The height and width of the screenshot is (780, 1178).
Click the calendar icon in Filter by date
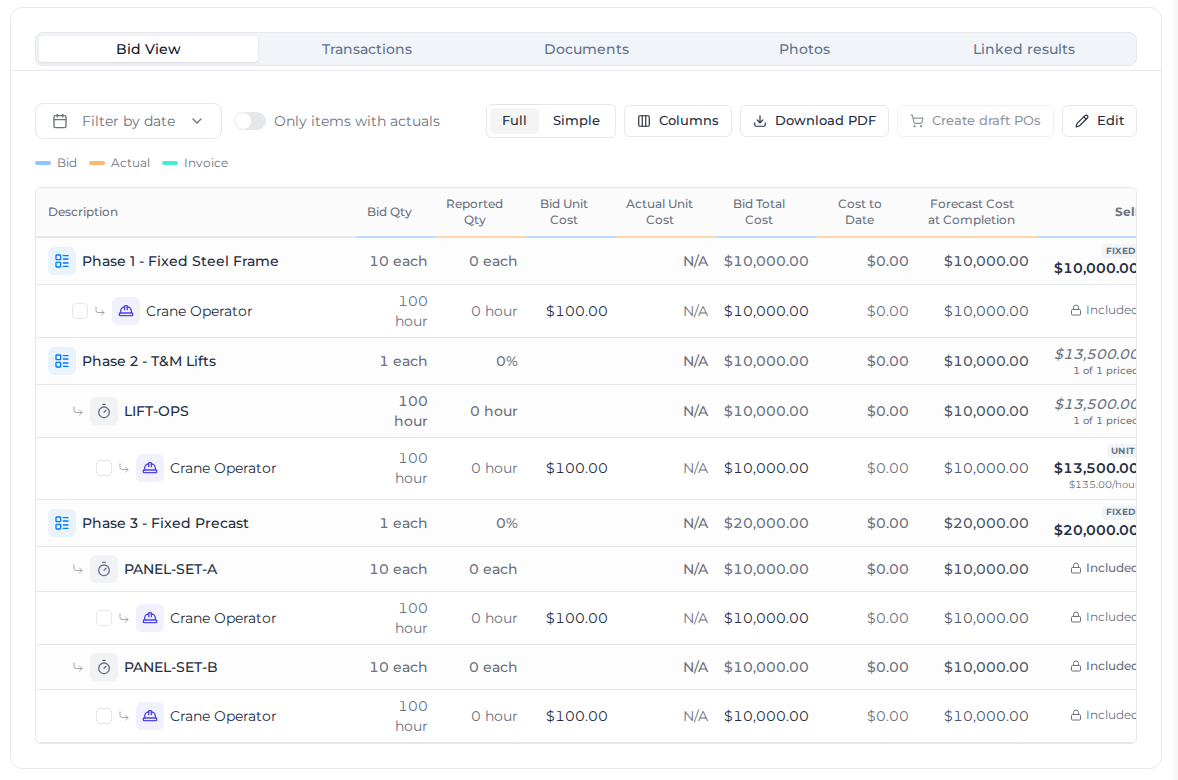coord(60,121)
